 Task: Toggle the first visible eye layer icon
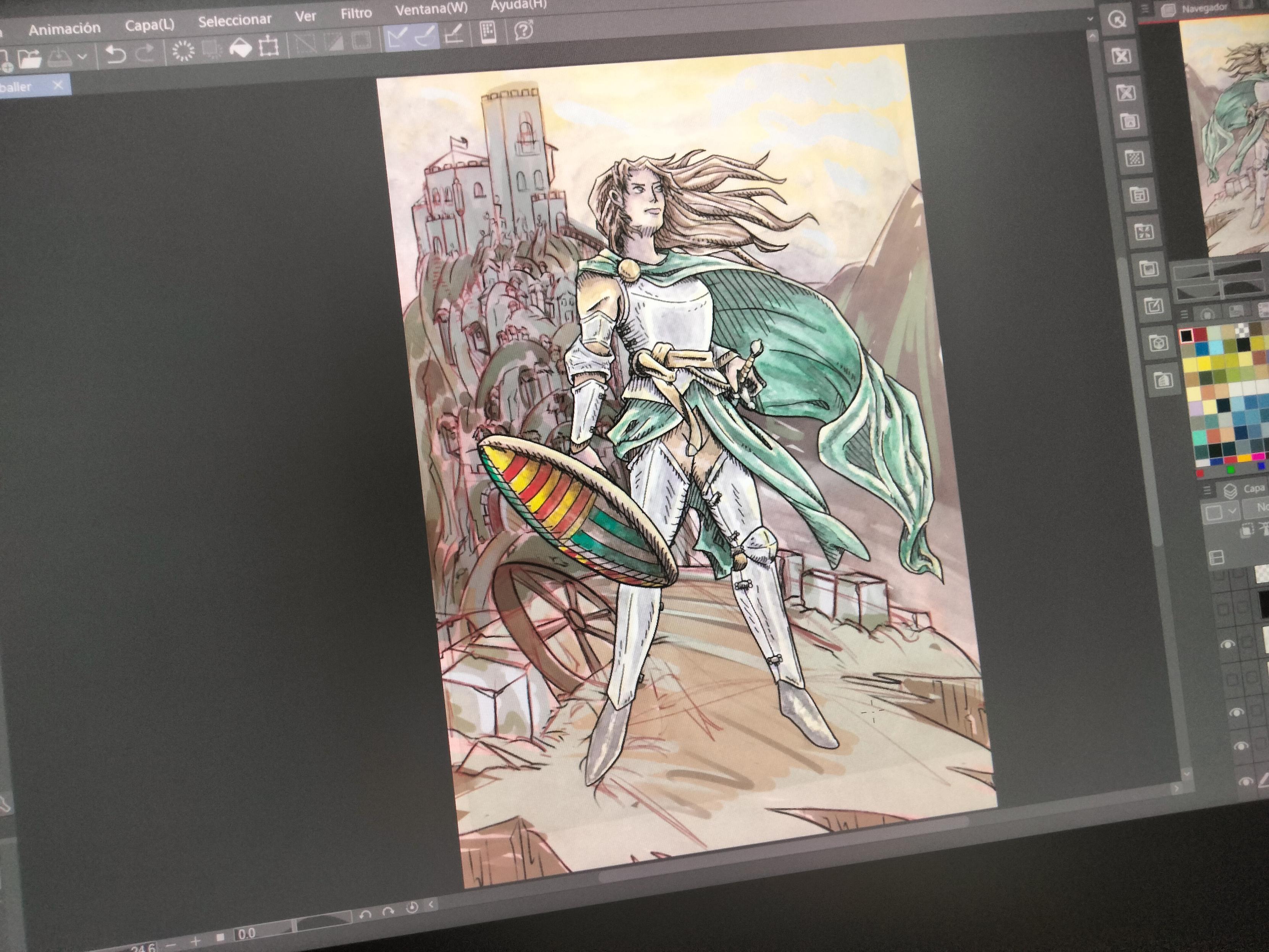pyautogui.click(x=1227, y=645)
